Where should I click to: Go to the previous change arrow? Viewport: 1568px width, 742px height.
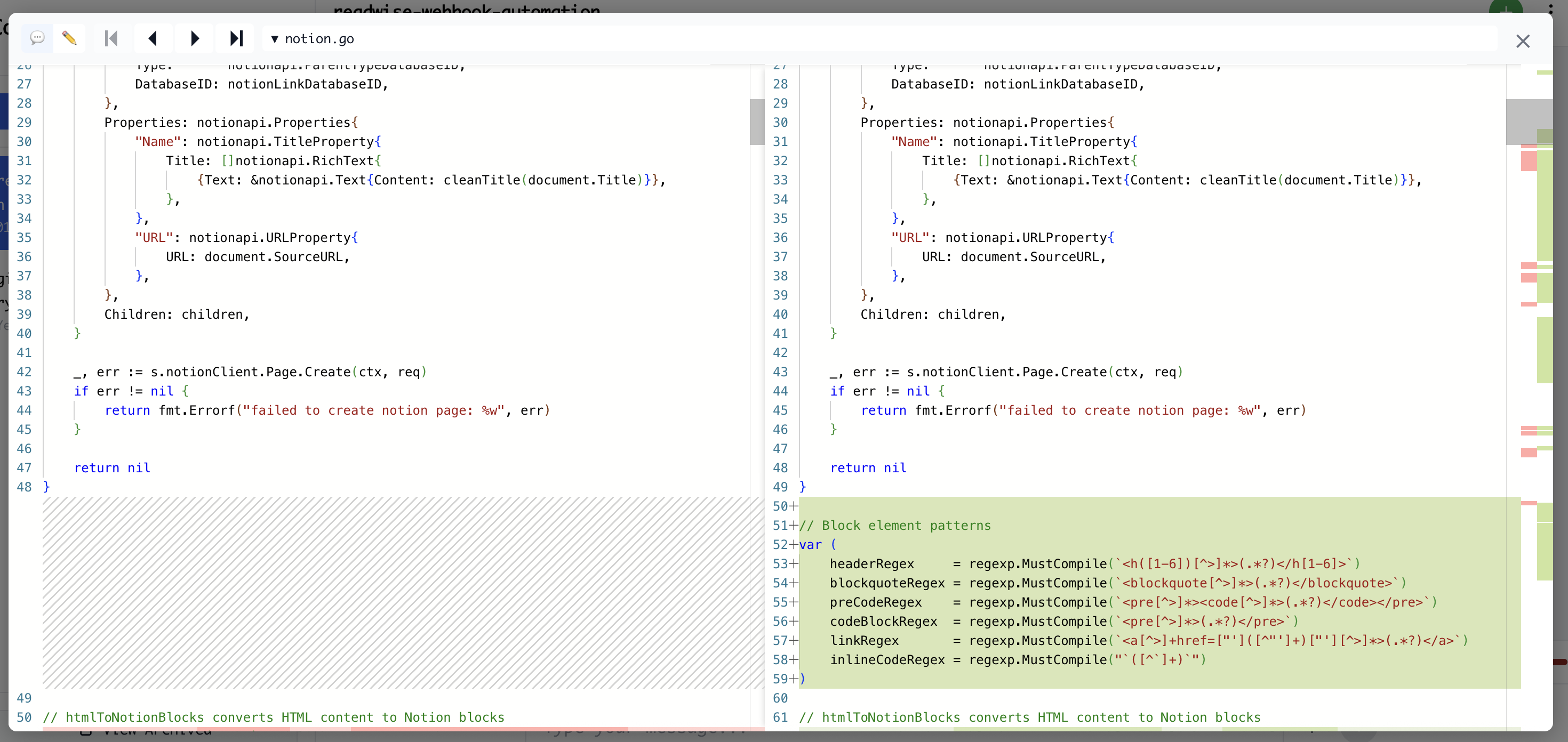(x=153, y=38)
